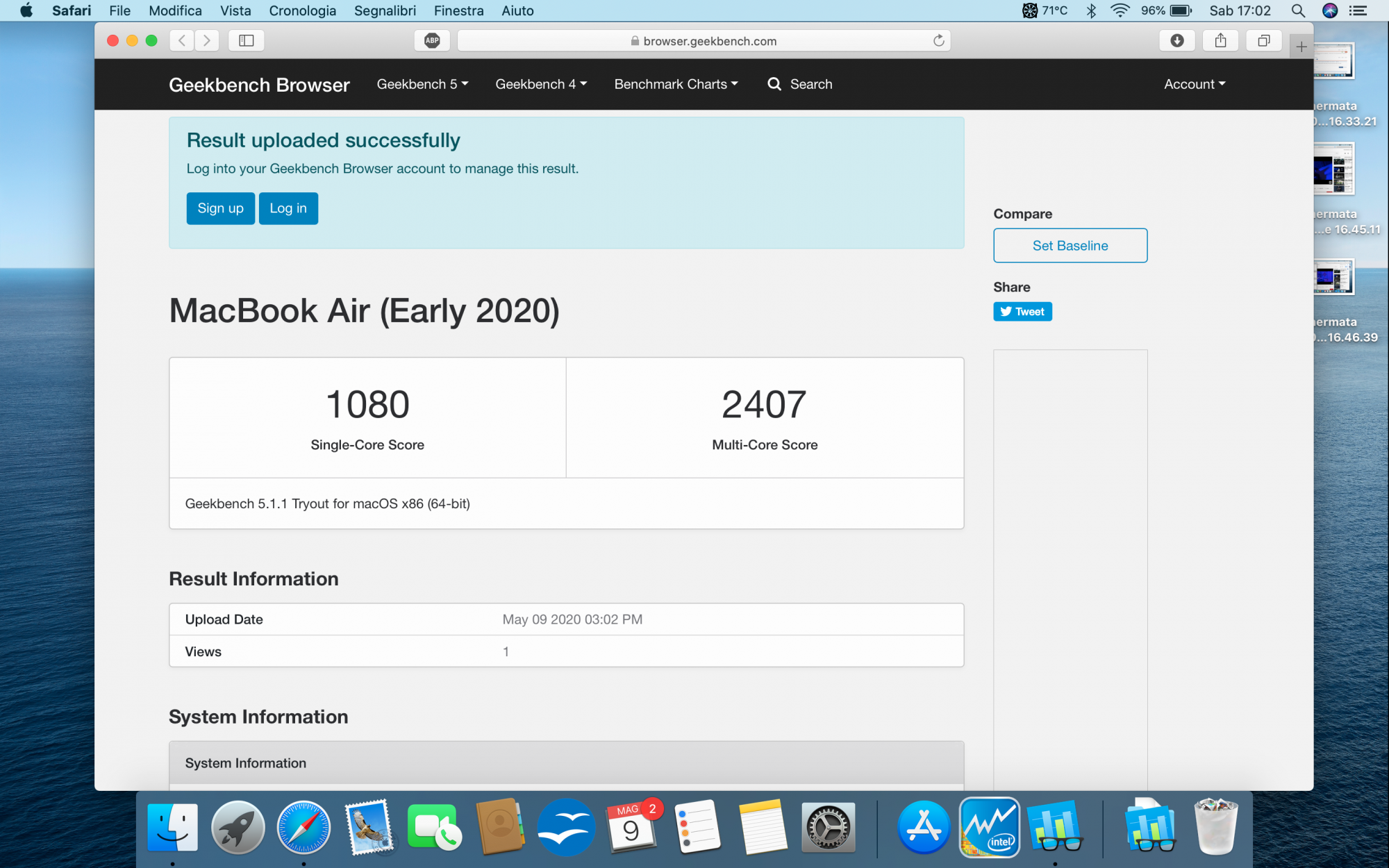Open Finder from the Dock

tap(172, 827)
